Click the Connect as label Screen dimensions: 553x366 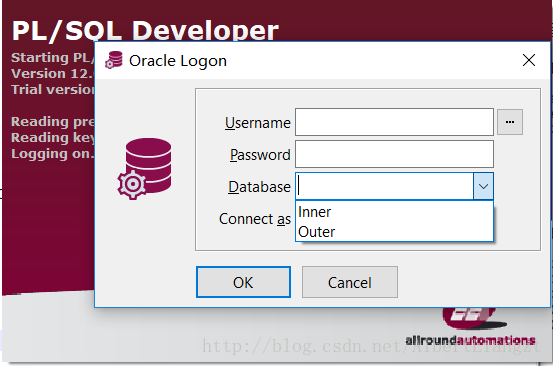[255, 219]
